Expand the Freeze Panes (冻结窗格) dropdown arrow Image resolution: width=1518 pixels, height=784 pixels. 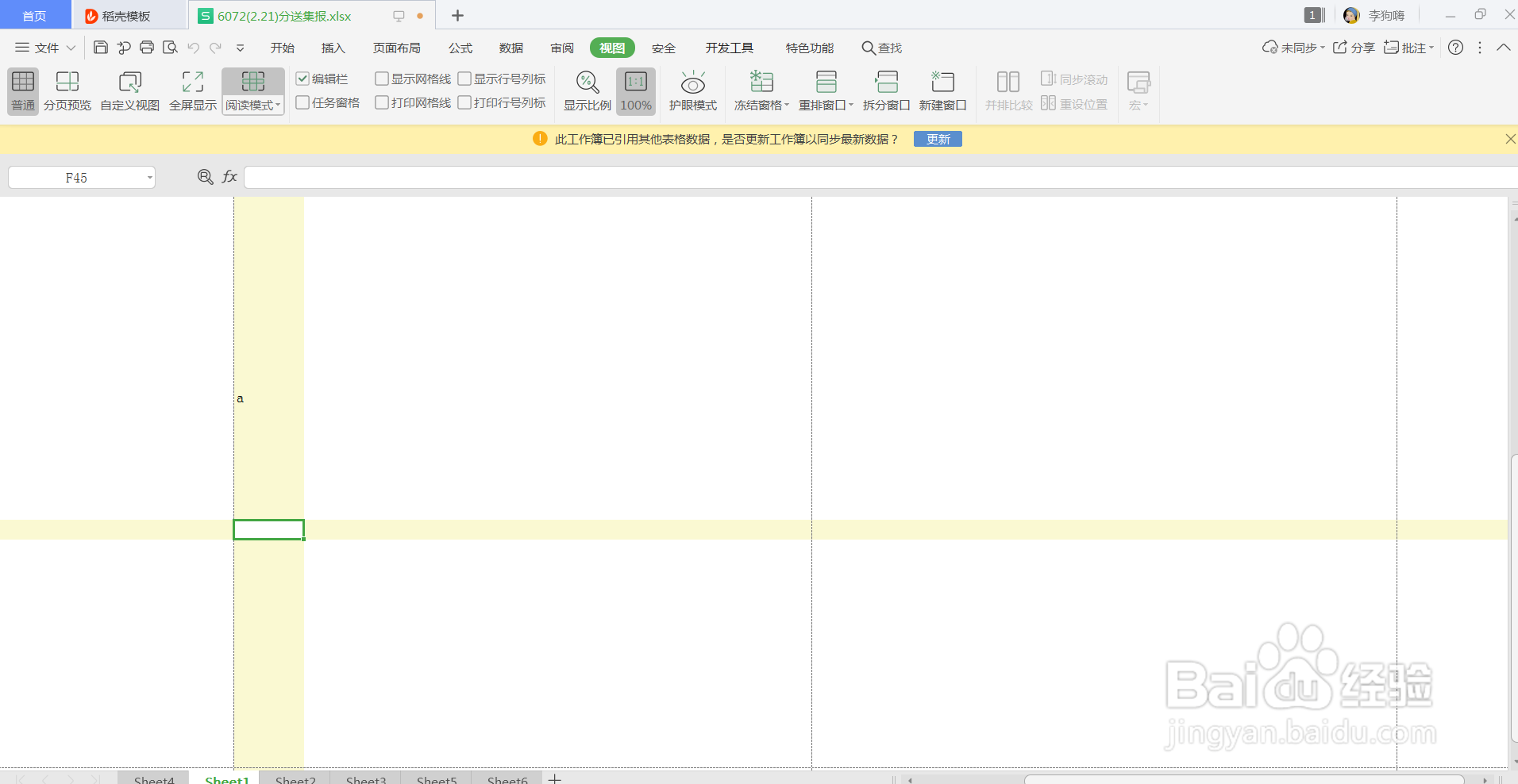(x=787, y=105)
